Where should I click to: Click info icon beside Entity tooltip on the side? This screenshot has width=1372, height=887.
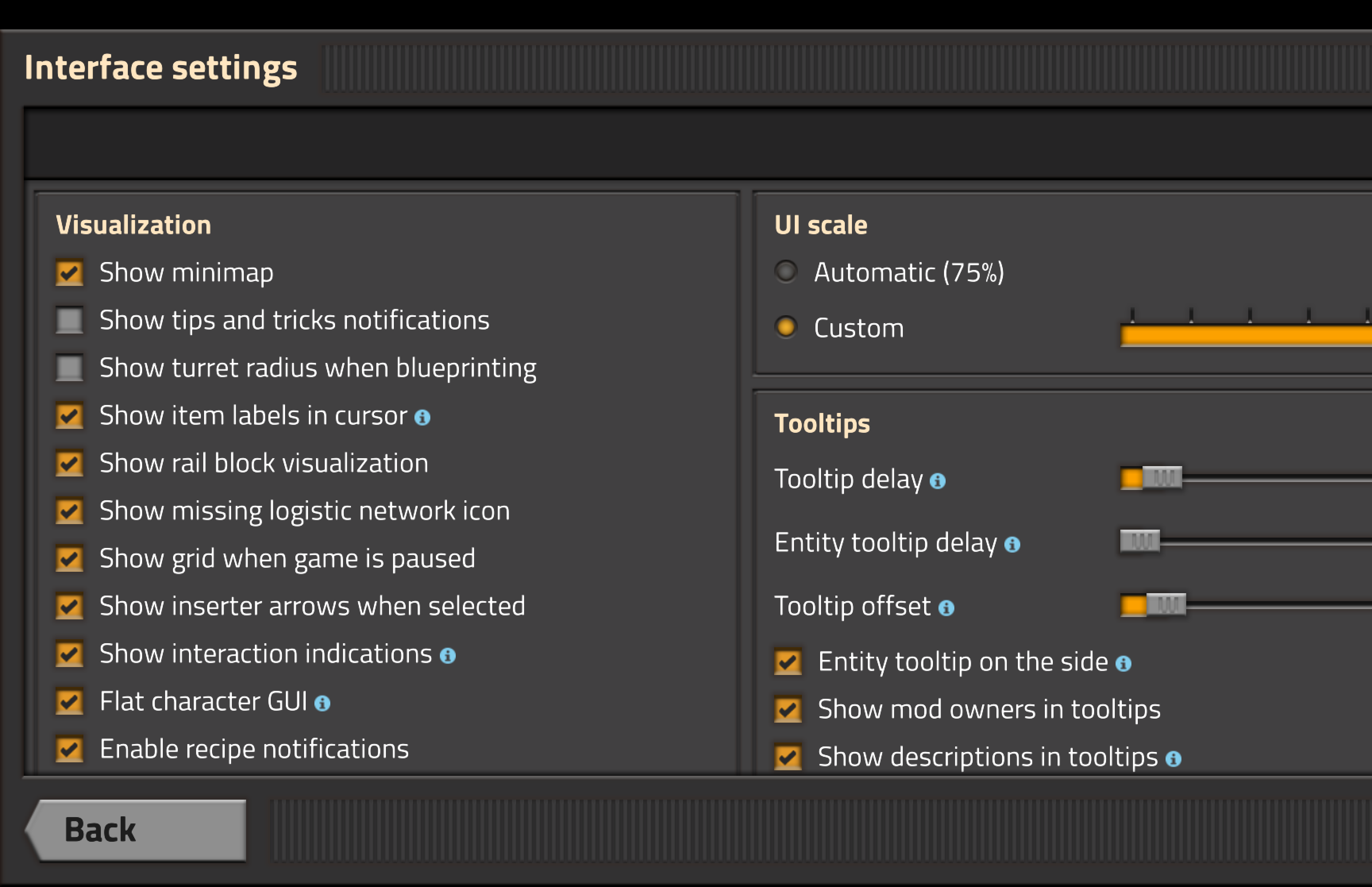coord(1123,663)
